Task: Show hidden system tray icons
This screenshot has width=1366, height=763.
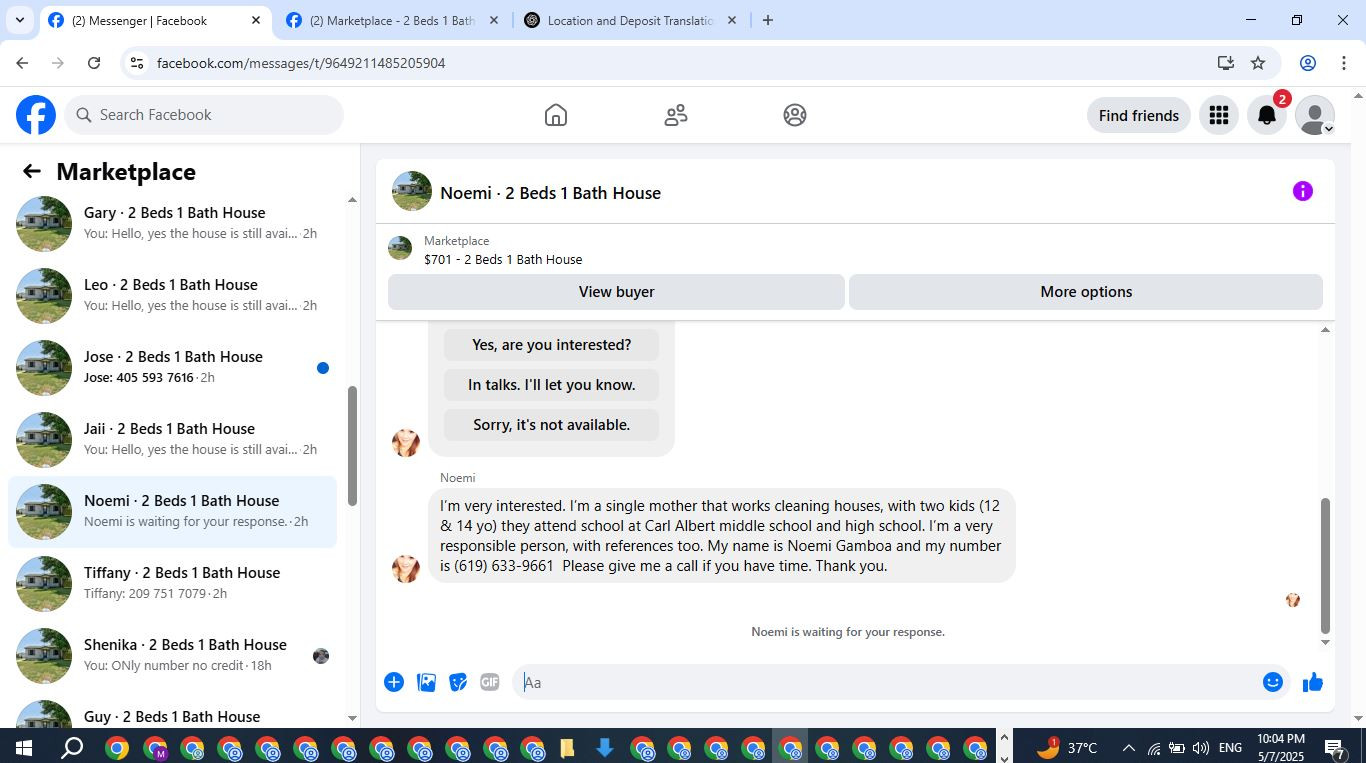Action: click(1128, 747)
